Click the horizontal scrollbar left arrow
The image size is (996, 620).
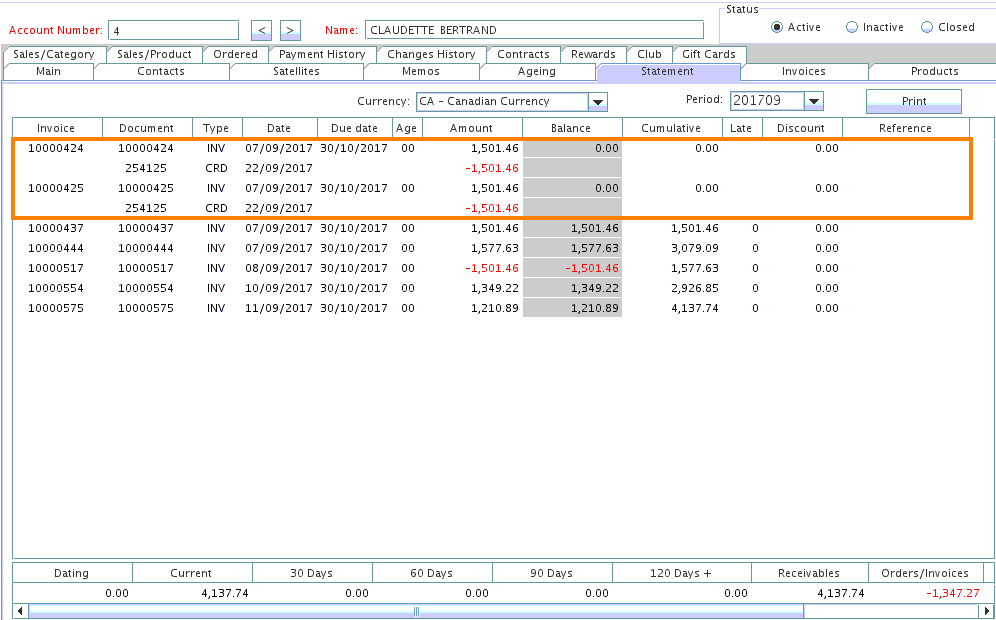tap(21, 610)
